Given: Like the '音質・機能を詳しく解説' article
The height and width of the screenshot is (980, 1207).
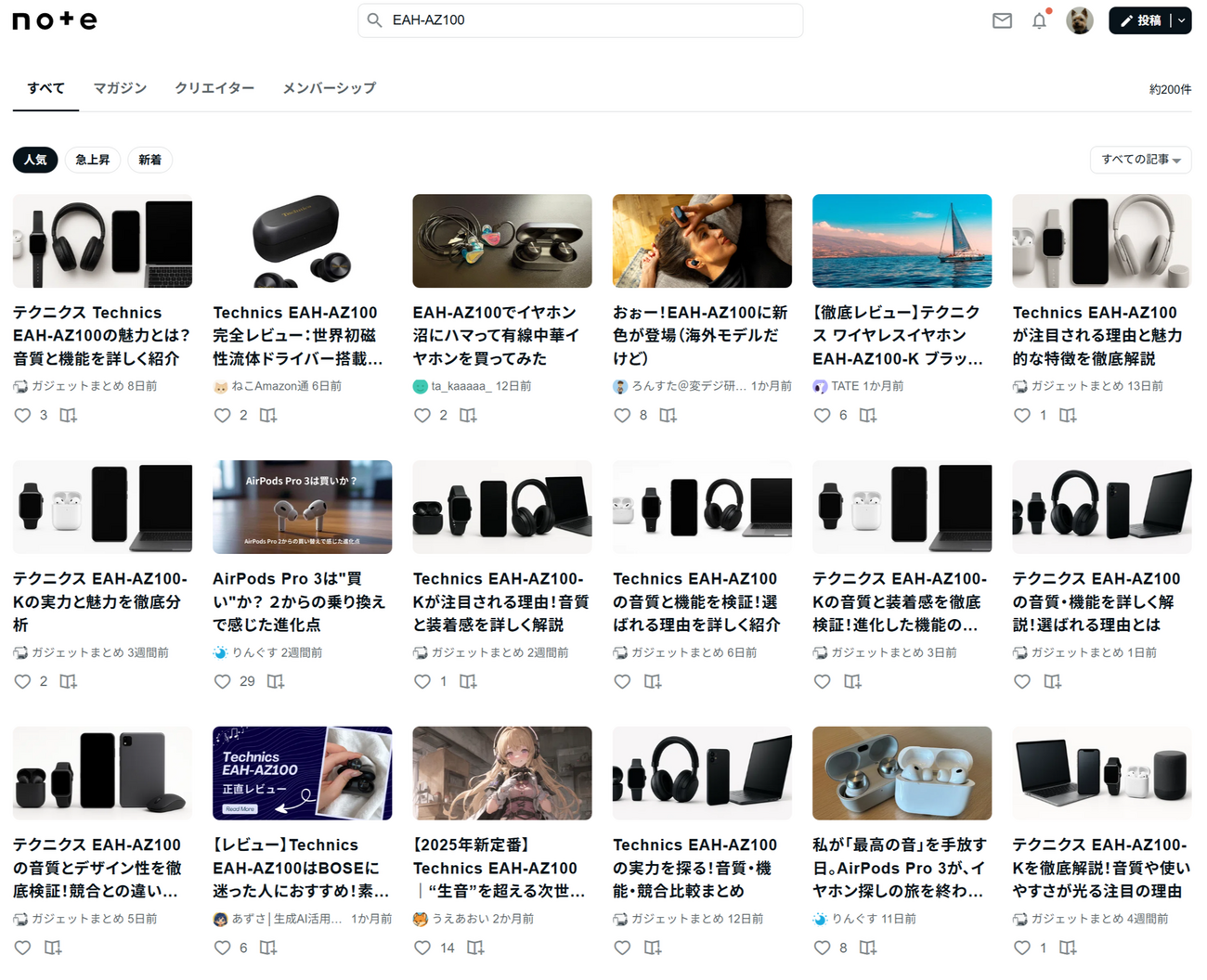Looking at the screenshot, I should [1022, 682].
